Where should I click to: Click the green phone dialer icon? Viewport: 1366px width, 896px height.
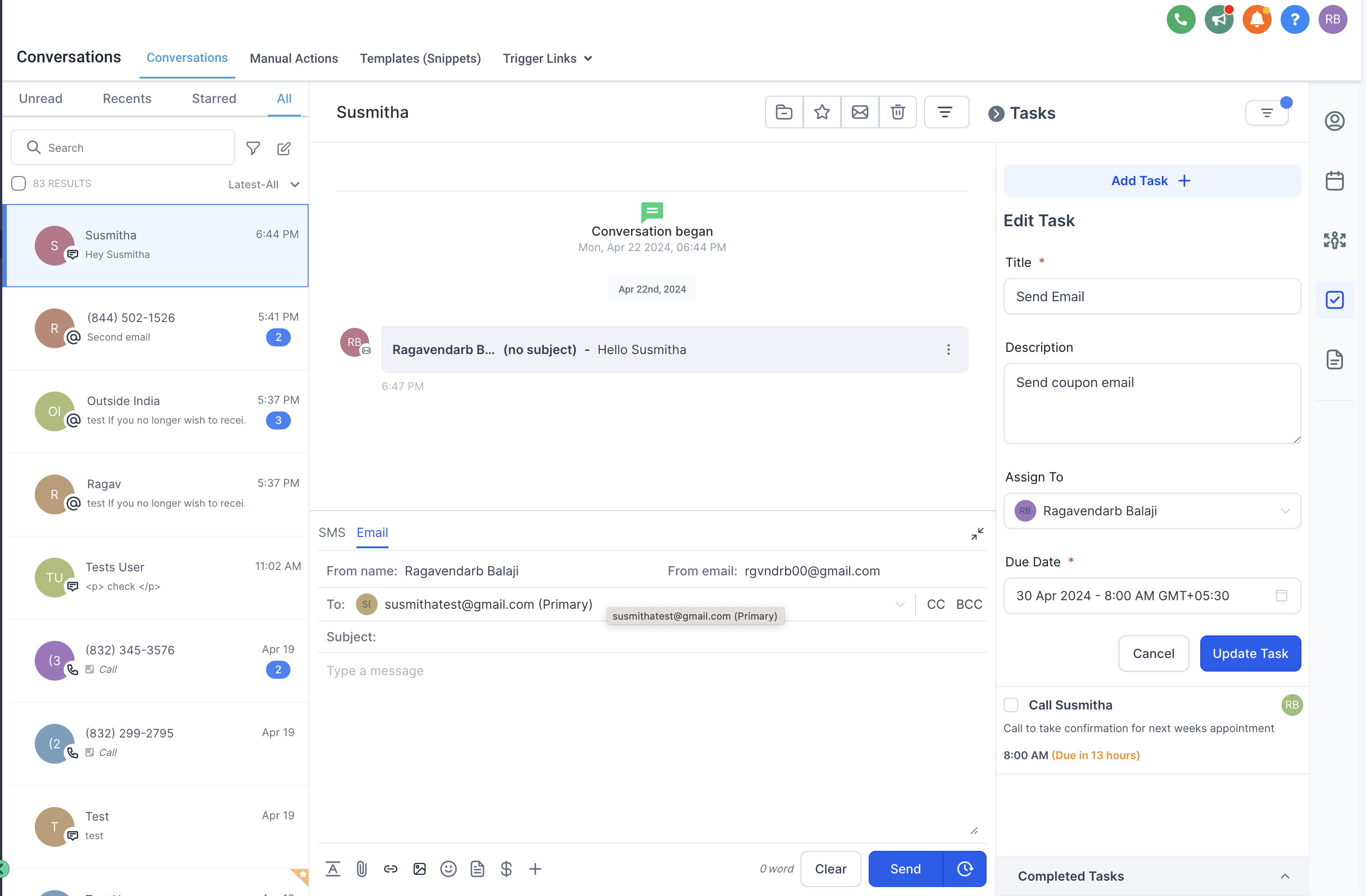[1181, 19]
